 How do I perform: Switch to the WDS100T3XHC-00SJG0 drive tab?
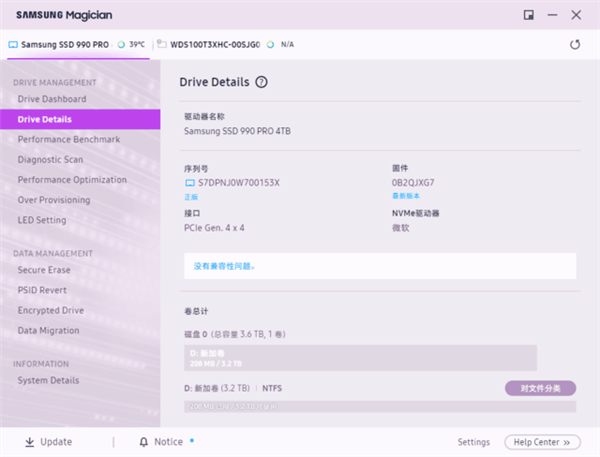[x=215, y=45]
